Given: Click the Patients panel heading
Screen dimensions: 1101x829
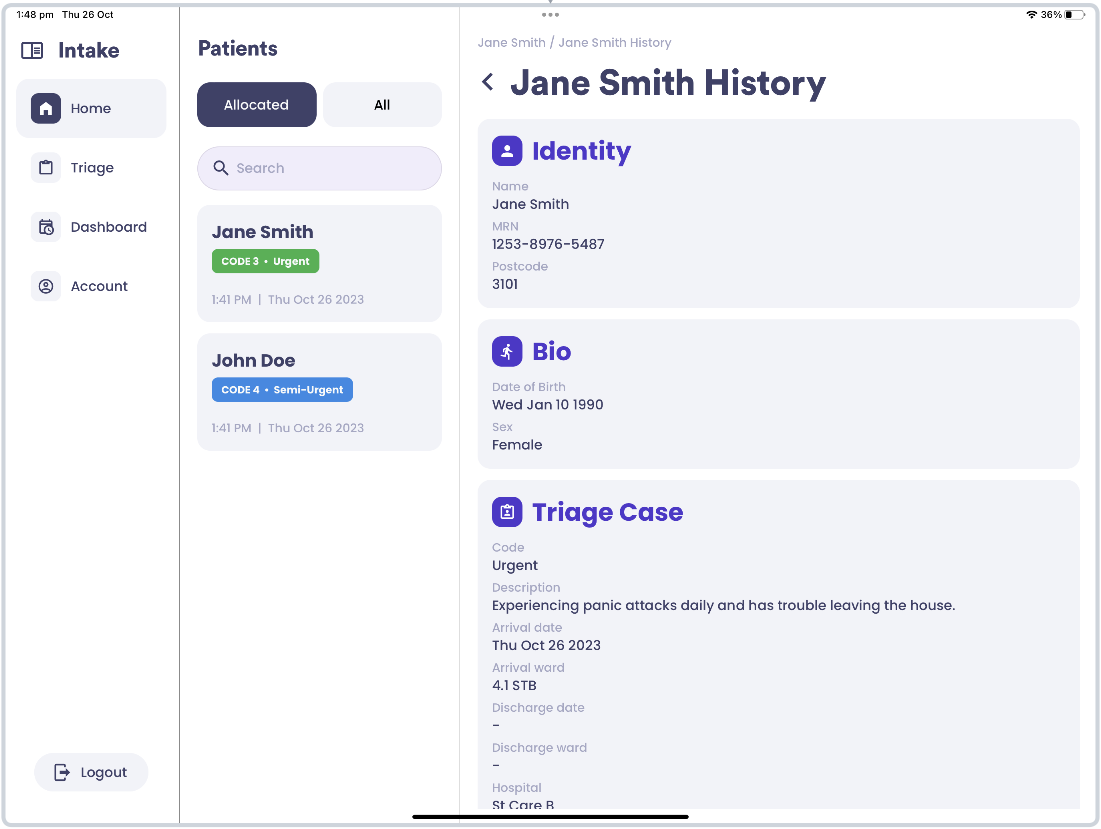Looking at the screenshot, I should pyautogui.click(x=237, y=48).
